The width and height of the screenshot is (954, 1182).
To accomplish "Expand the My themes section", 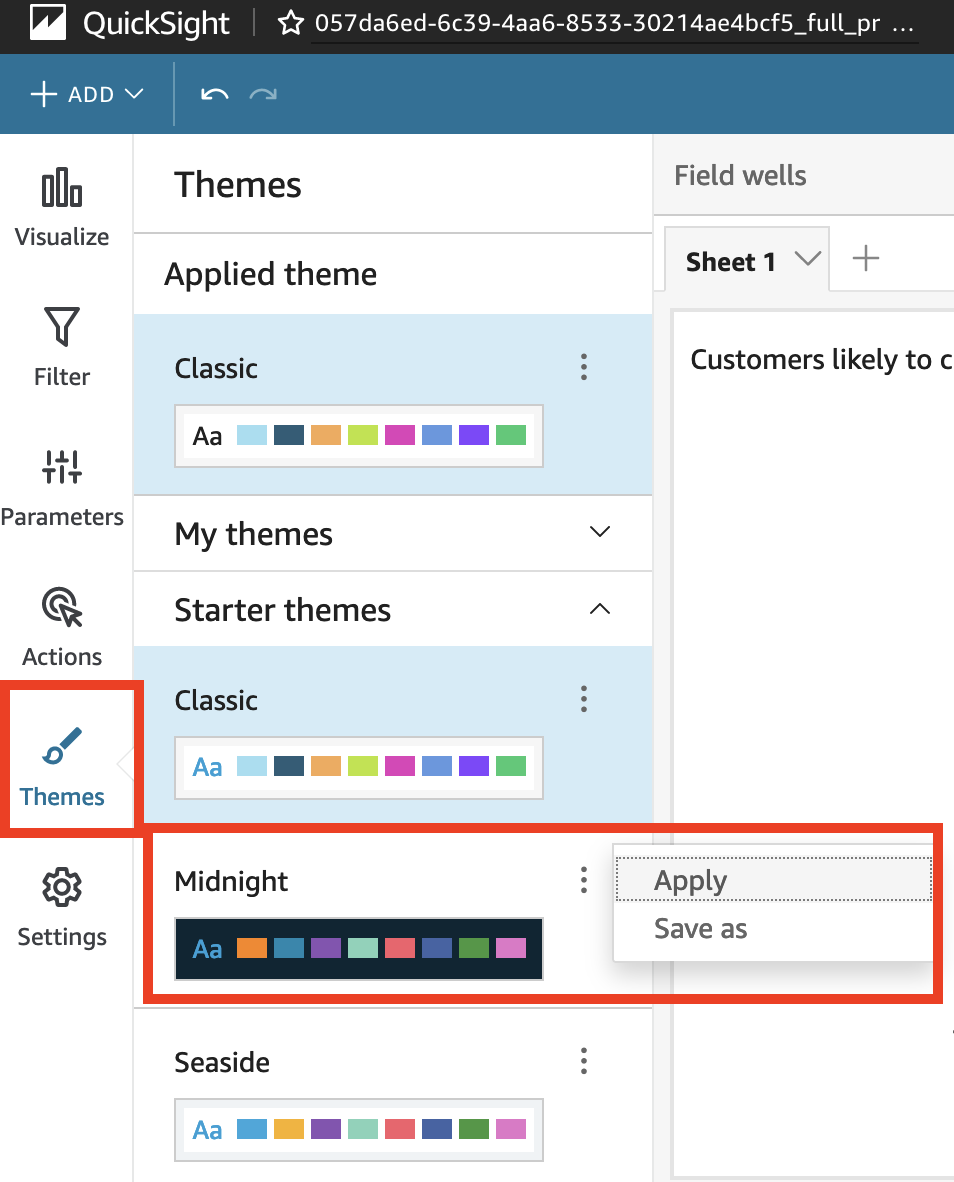I will 600,532.
